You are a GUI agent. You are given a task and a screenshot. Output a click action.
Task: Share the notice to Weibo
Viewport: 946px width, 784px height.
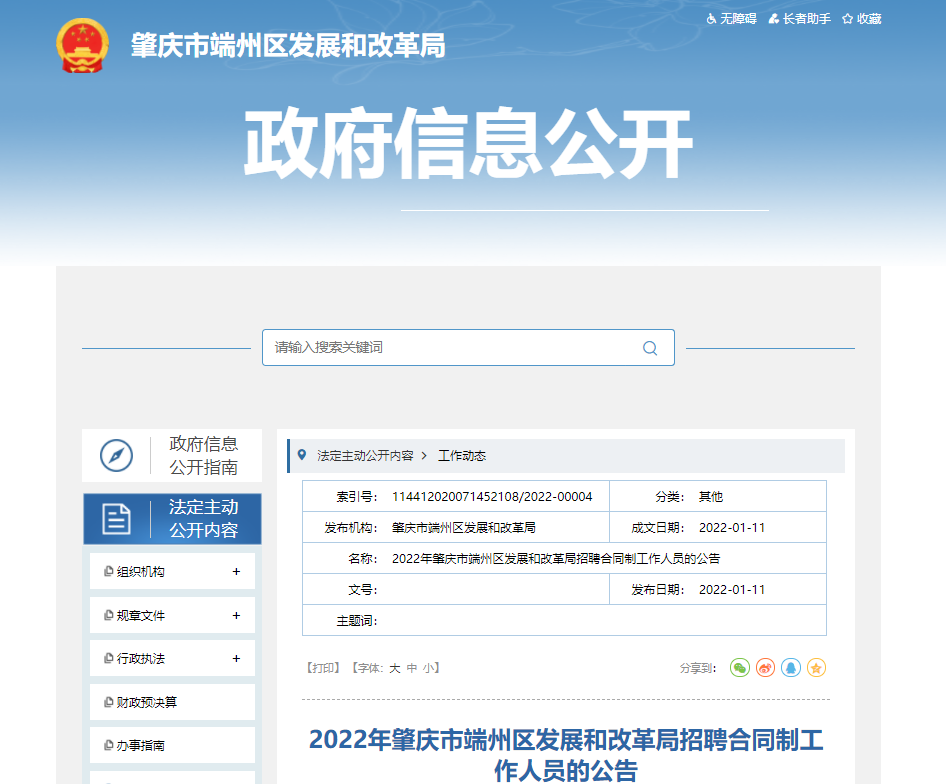765,668
